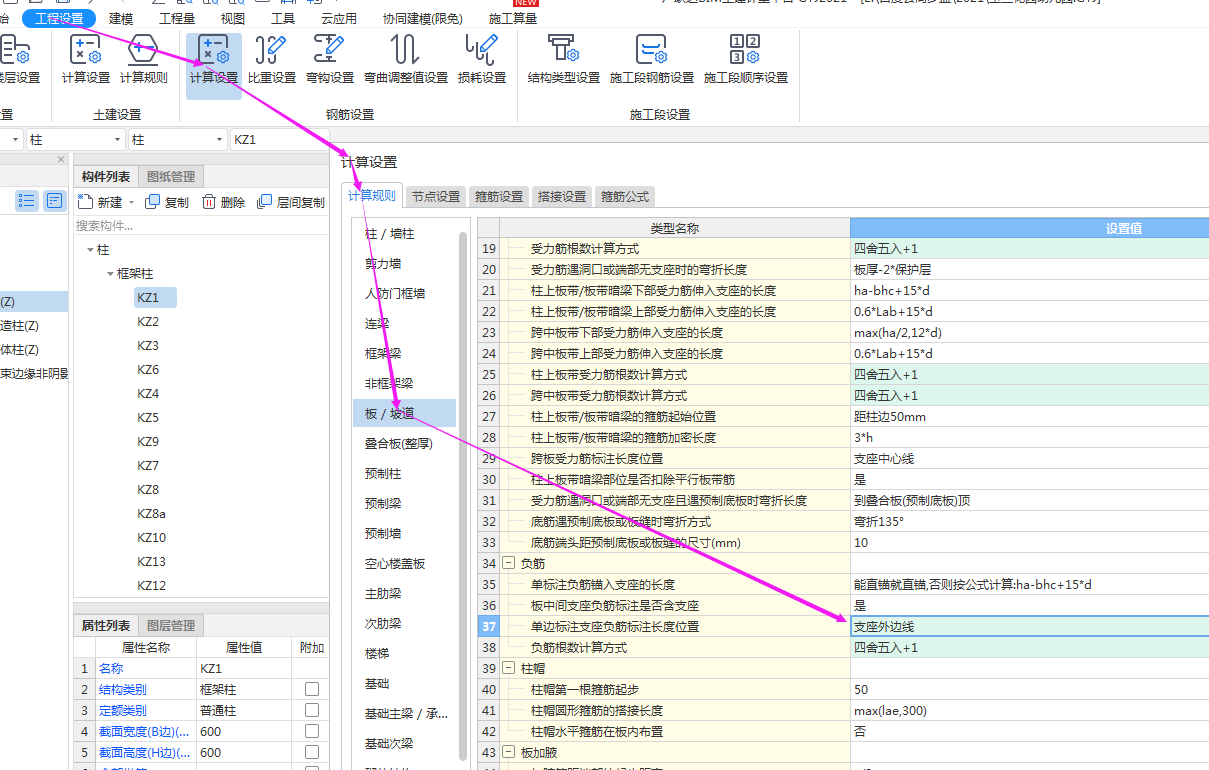Image resolution: width=1209 pixels, height=770 pixels.
Task: Click the 层间复制 icon
Action: (x=265, y=202)
